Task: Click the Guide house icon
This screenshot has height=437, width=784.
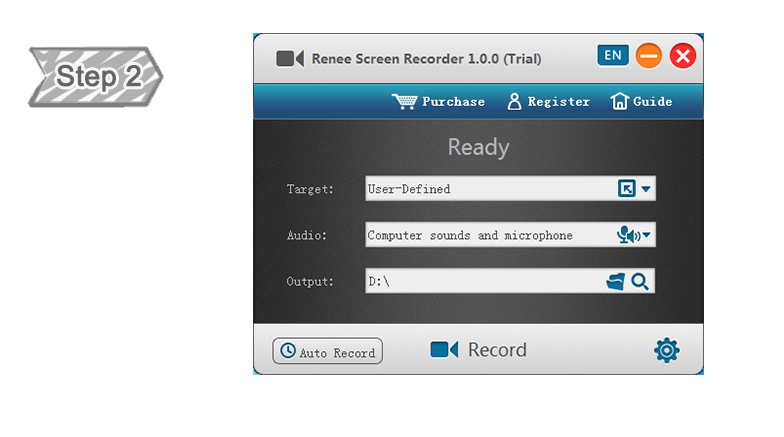Action: point(619,101)
